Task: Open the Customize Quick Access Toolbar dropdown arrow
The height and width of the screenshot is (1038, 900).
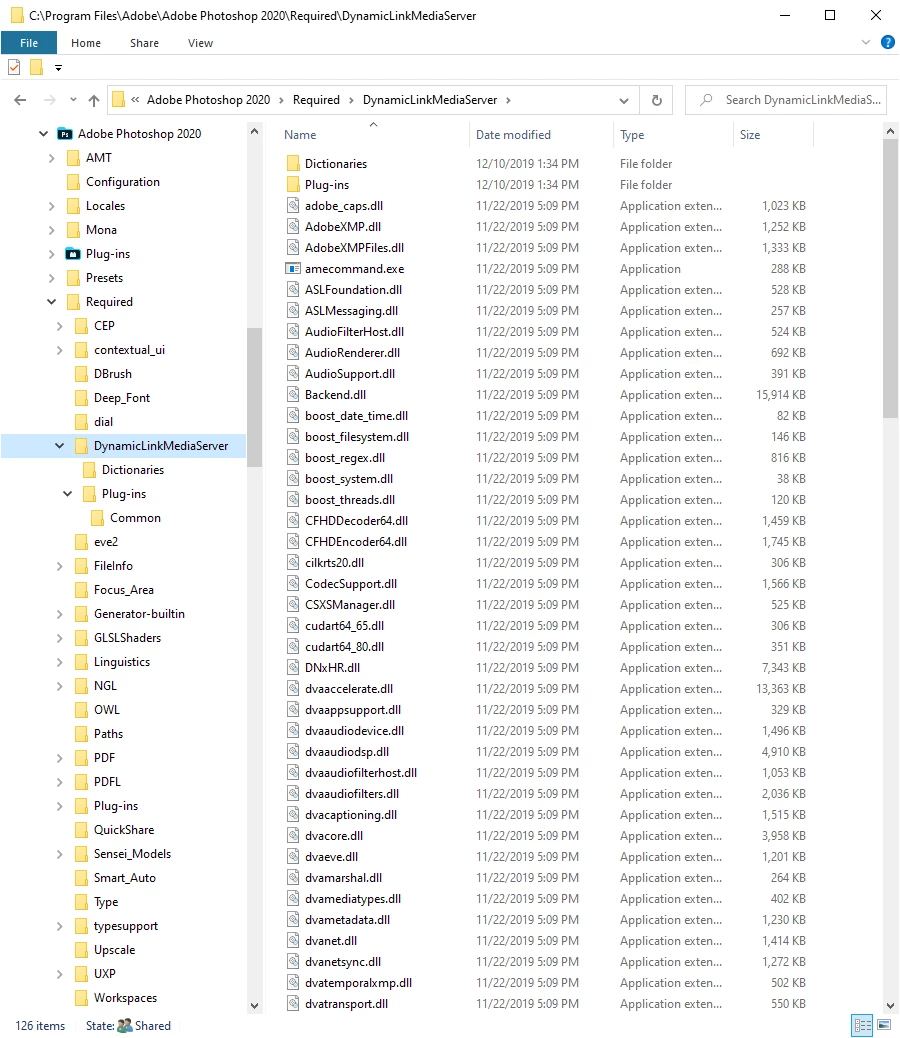Action: [58, 68]
